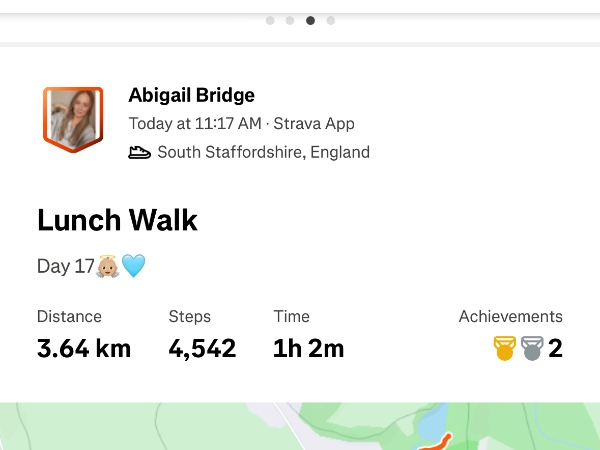Click the walking shoe activity icon
Image resolution: width=600 pixels, height=450 pixels.
[x=140, y=153]
